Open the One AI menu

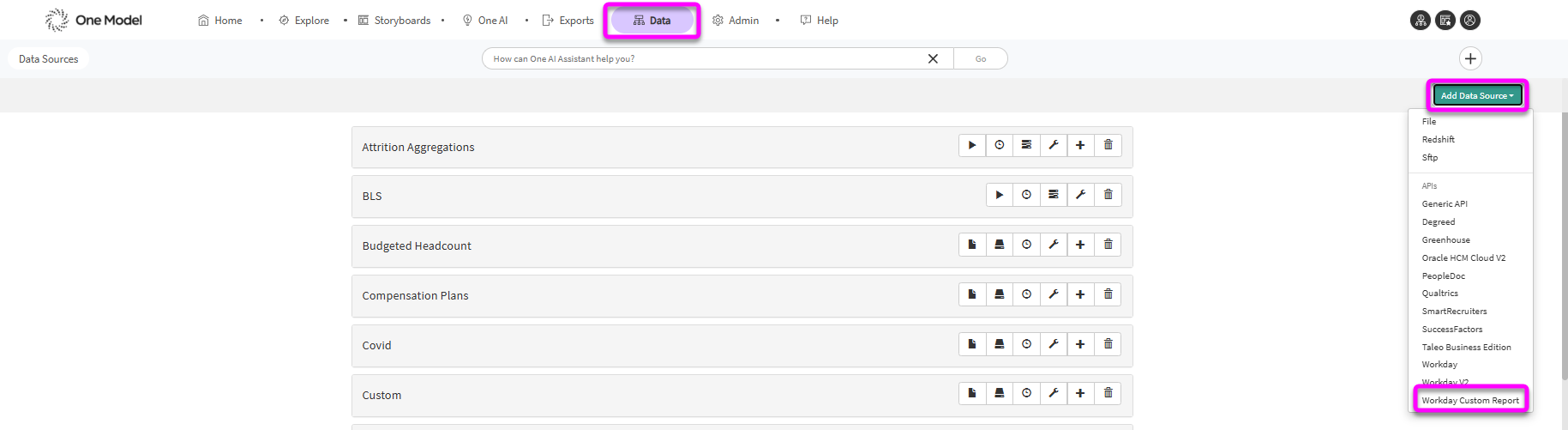point(485,21)
